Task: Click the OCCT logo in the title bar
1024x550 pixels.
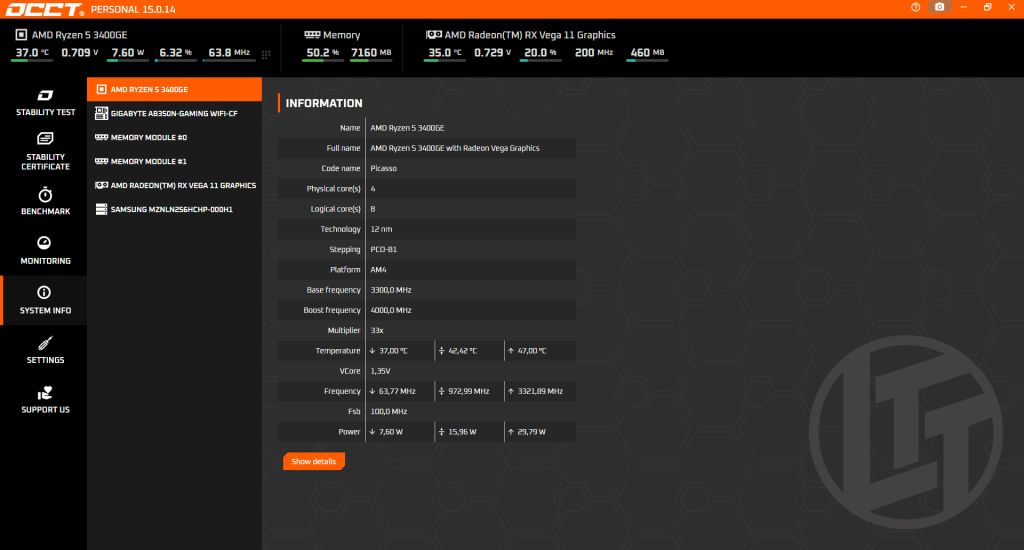Action: click(44, 9)
